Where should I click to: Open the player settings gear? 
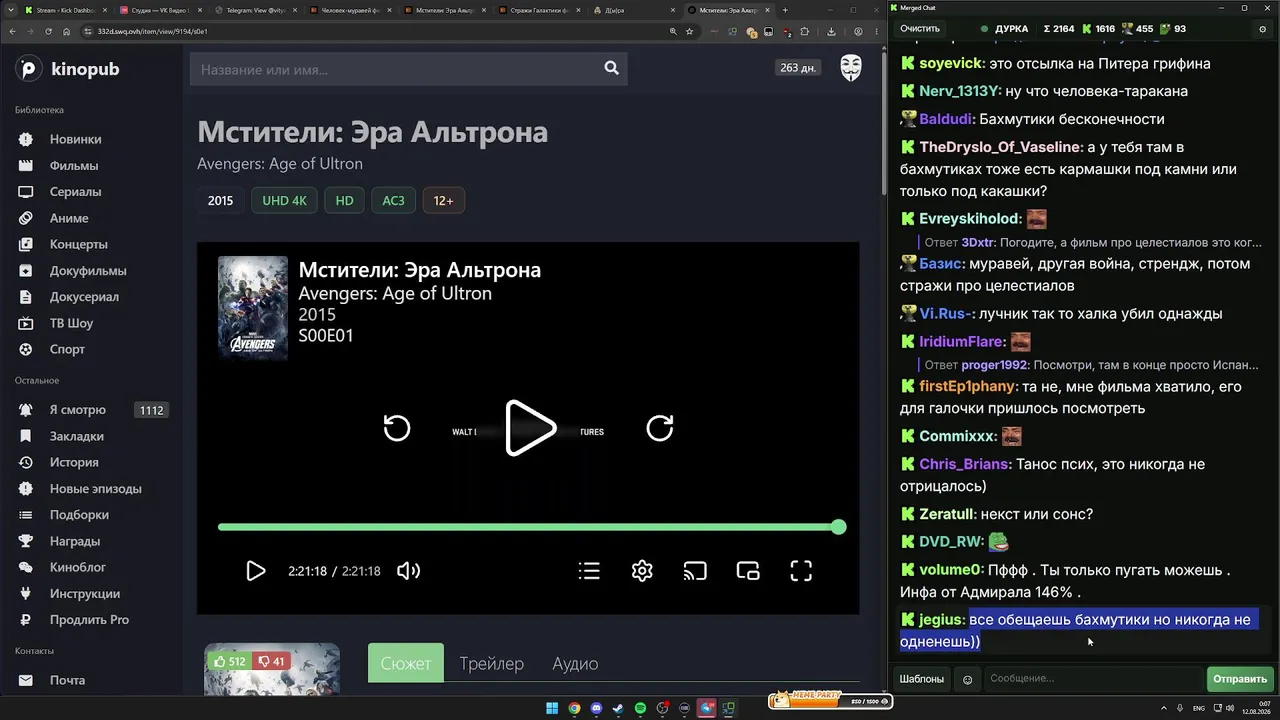(x=642, y=571)
